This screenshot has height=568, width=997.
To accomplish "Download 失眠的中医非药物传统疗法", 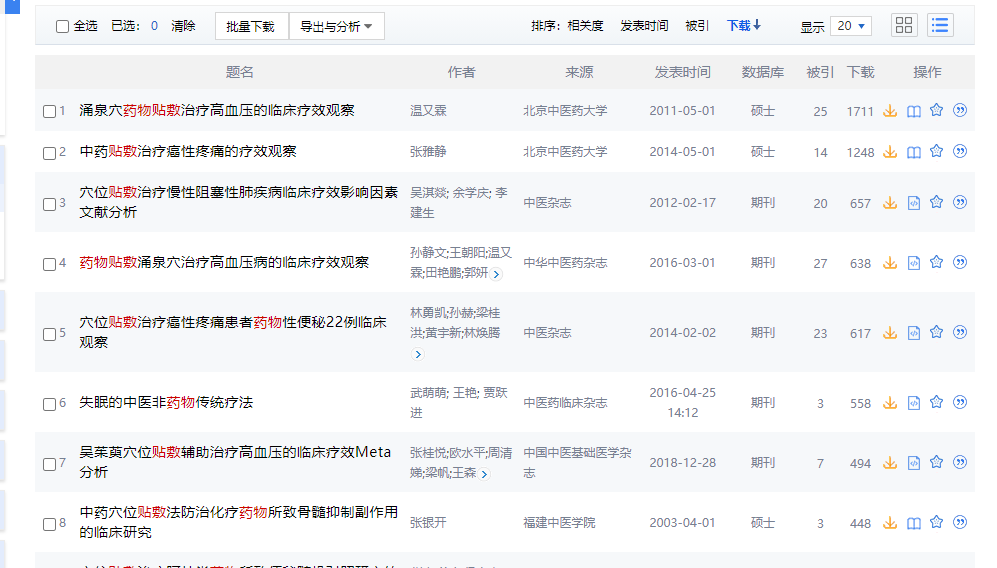I will (890, 403).
